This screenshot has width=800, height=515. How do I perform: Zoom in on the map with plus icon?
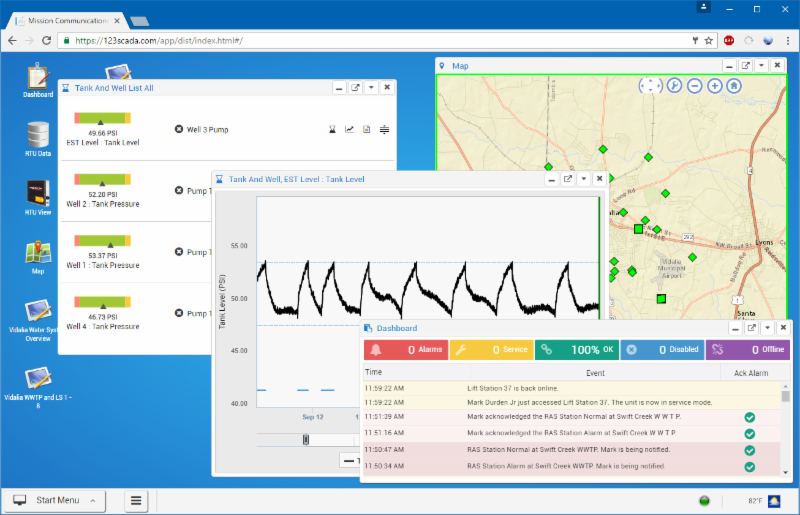(x=715, y=86)
